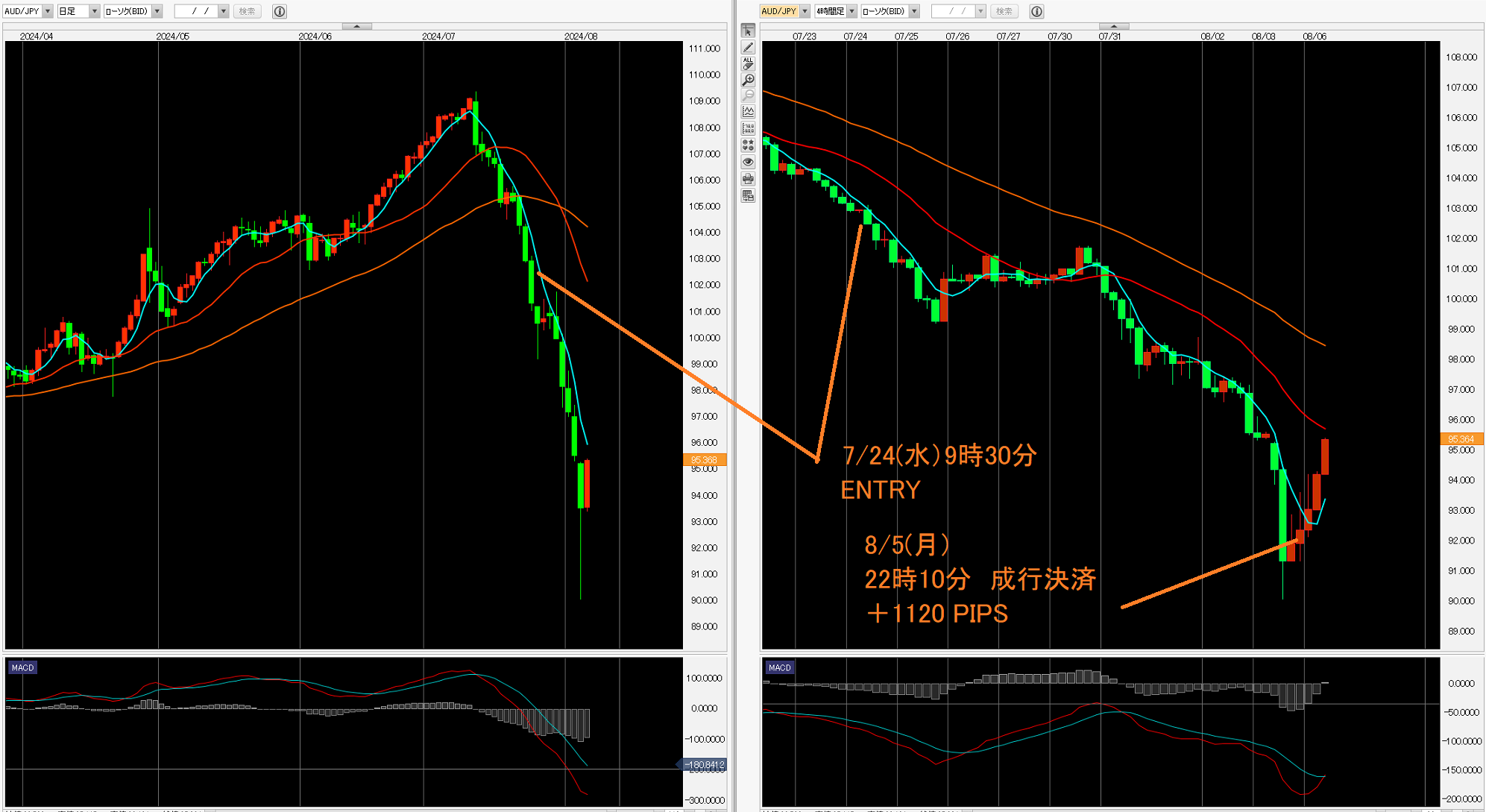Image resolution: width=1486 pixels, height=812 pixels.
Task: Open the left chart AUD/JPY currency dropdown
Action: (48, 11)
